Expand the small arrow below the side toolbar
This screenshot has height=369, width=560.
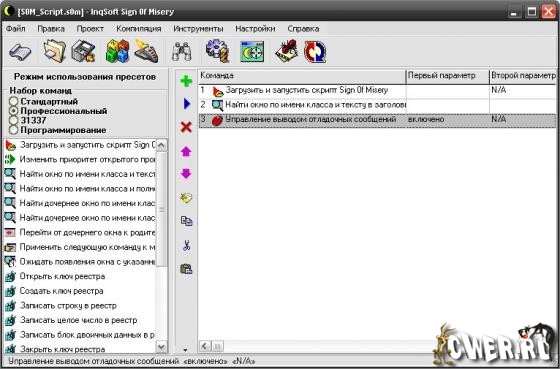pyautogui.click(x=185, y=350)
